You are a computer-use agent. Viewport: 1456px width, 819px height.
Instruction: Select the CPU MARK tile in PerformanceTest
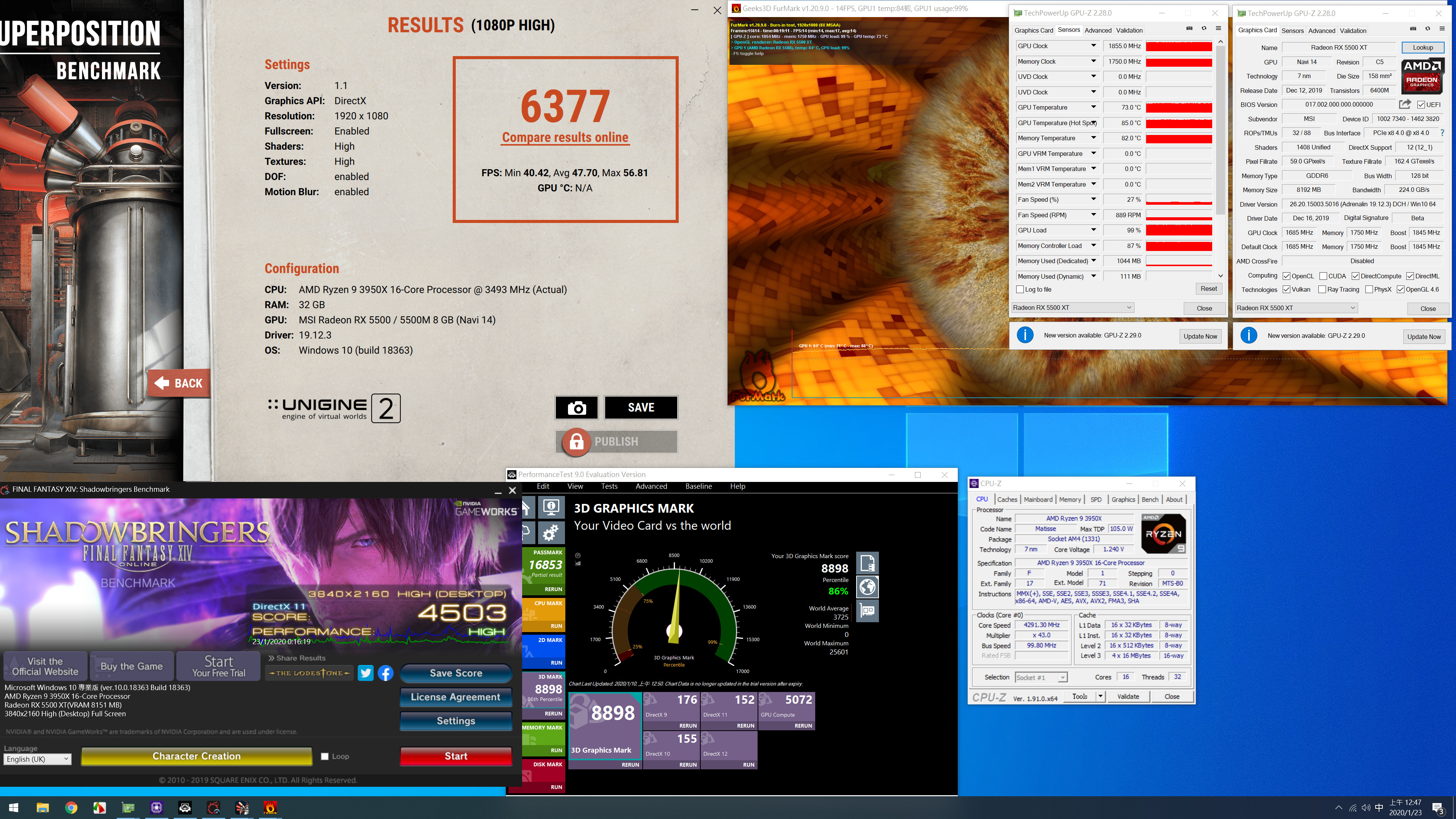point(544,614)
